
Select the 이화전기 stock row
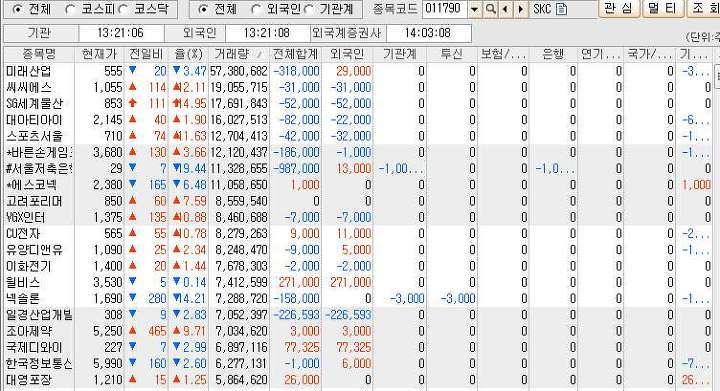(x=358, y=266)
